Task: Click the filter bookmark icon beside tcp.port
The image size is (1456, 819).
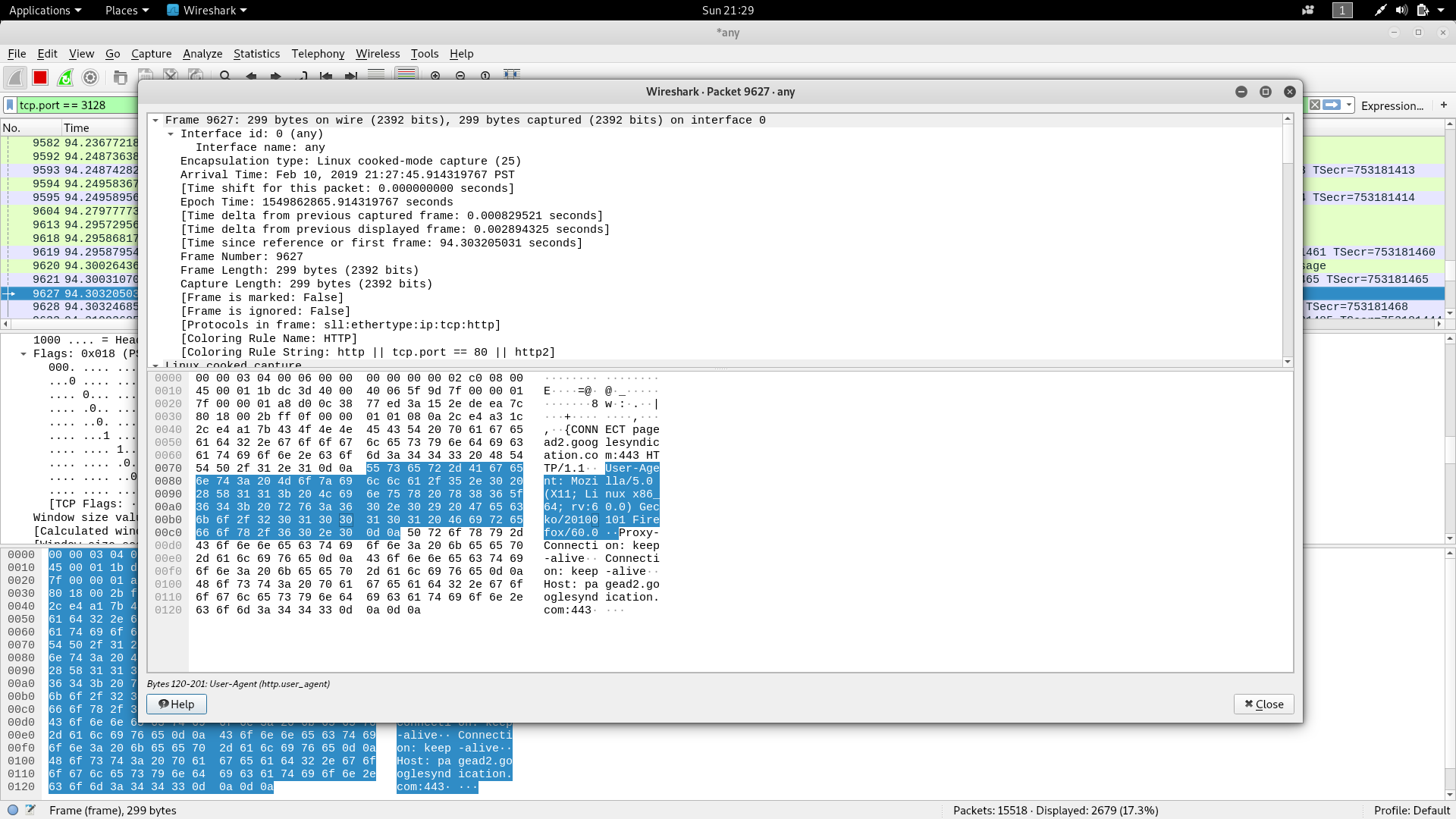Action: point(10,105)
